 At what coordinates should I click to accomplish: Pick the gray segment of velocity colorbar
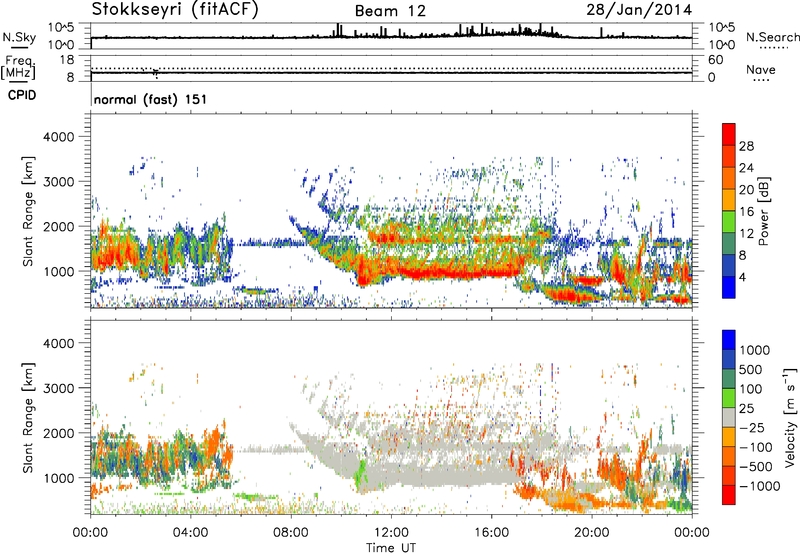(x=729, y=417)
